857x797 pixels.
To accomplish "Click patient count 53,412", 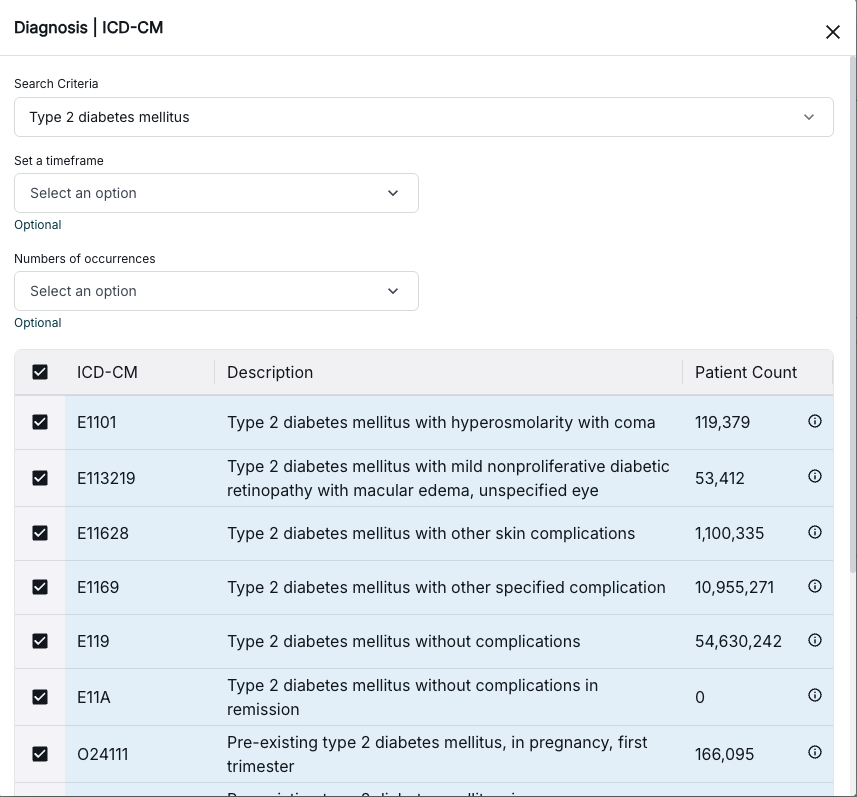I will click(x=719, y=478).
